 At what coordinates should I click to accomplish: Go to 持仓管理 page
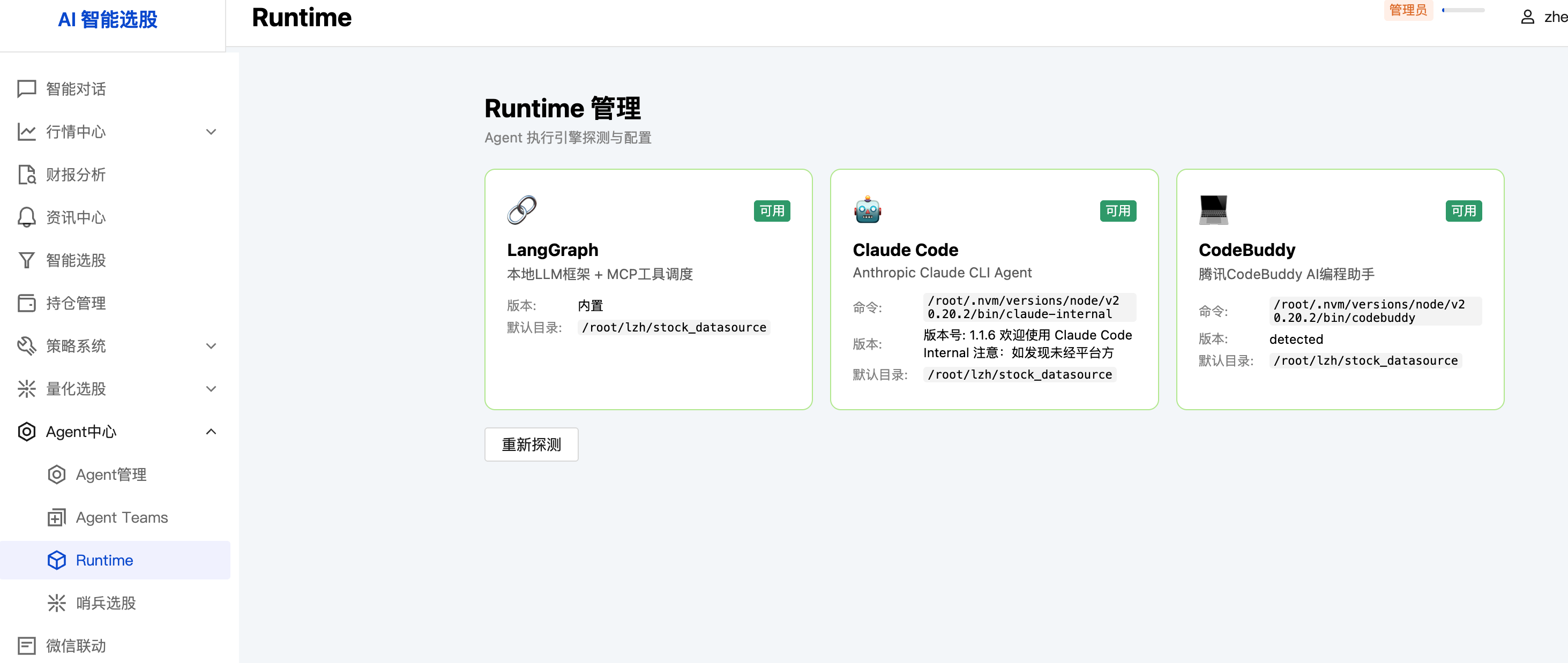(115, 303)
